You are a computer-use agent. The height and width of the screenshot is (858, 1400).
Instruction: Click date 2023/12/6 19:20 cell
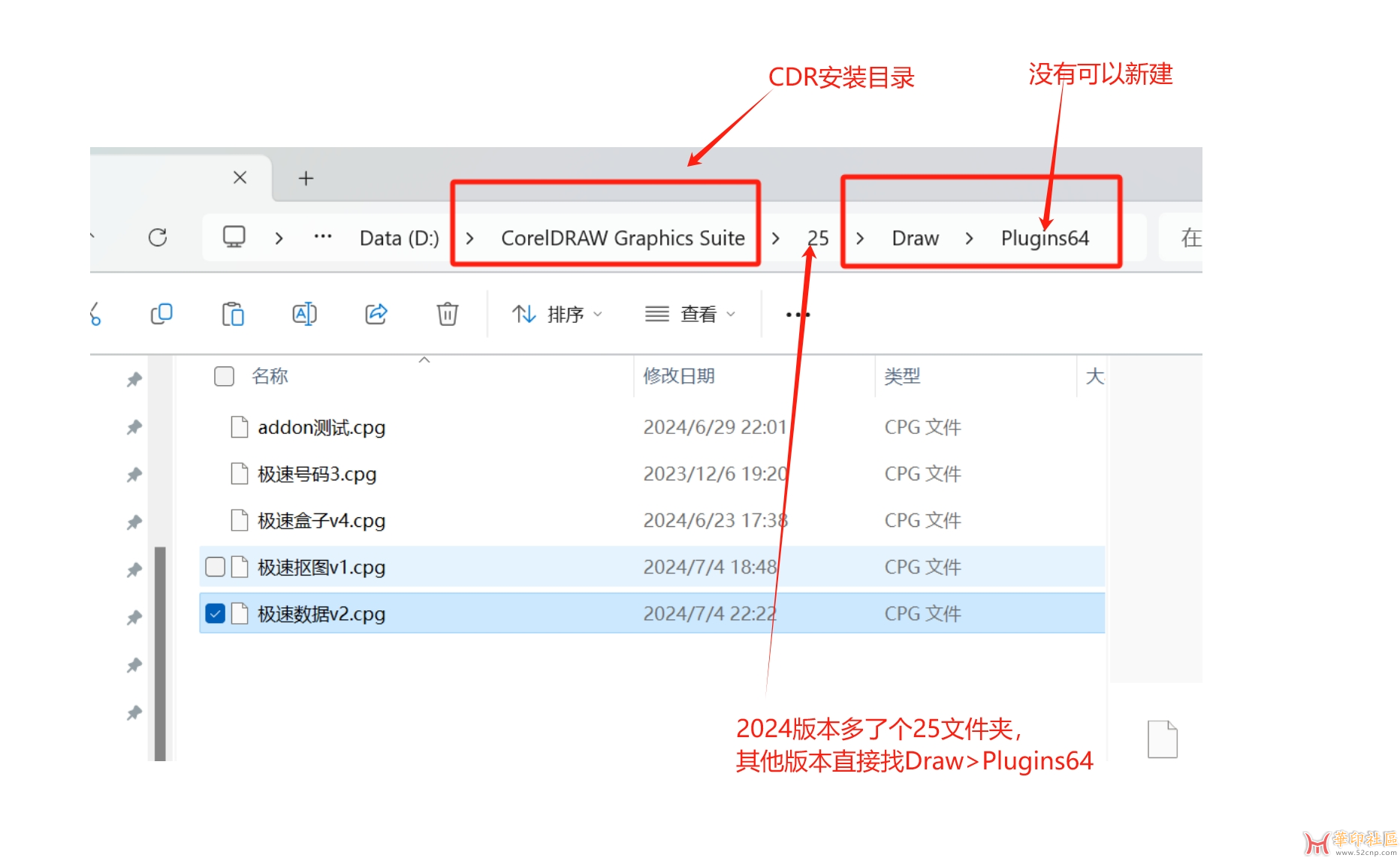[715, 474]
